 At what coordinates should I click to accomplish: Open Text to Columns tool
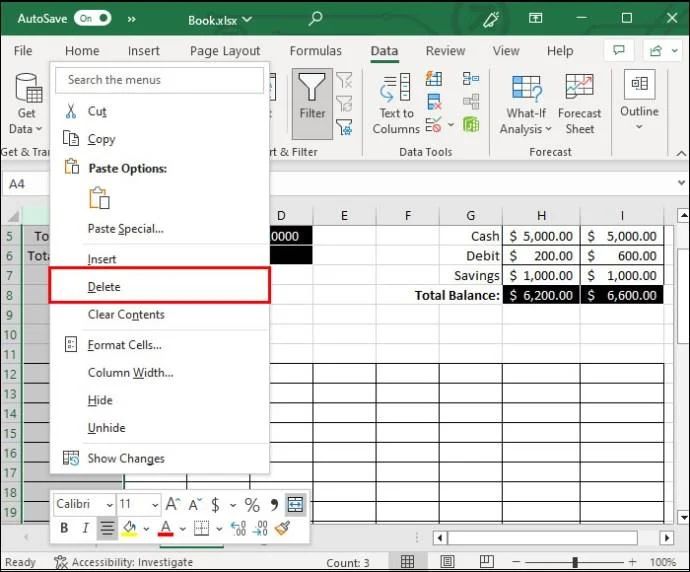[x=396, y=106]
